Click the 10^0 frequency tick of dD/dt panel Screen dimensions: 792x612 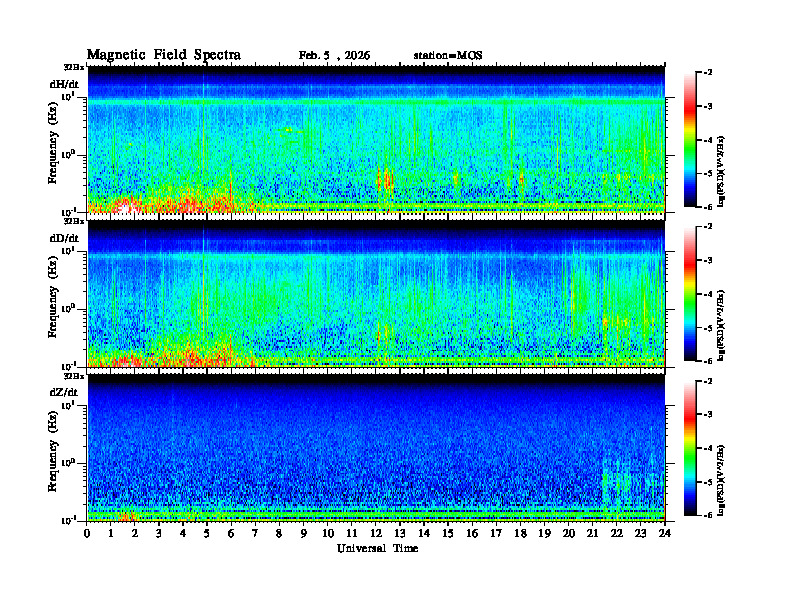(68, 308)
